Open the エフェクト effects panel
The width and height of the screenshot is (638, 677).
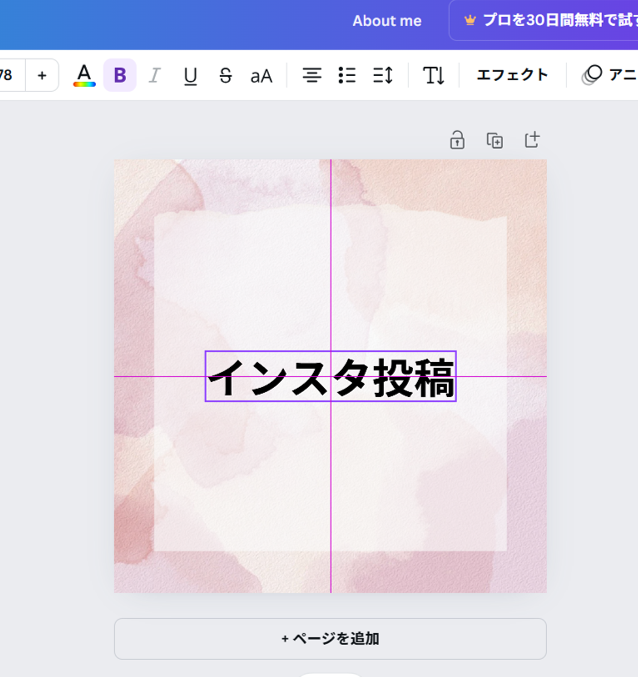pyautogui.click(x=512, y=75)
